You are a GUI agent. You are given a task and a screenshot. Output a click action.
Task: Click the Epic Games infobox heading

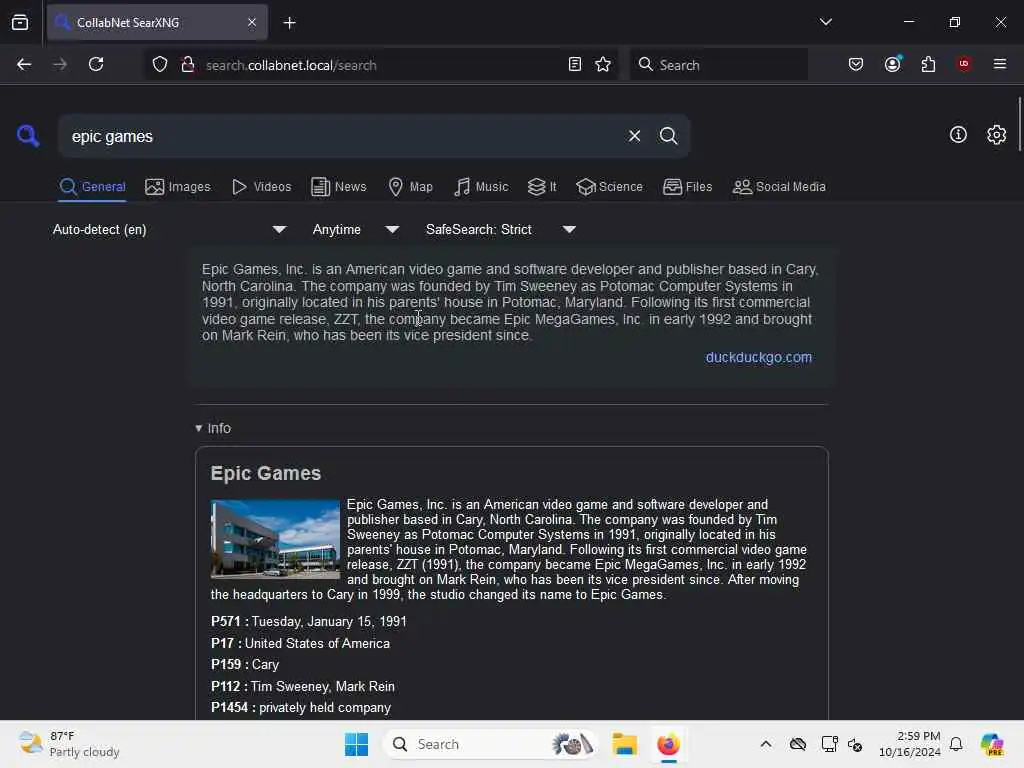point(266,473)
